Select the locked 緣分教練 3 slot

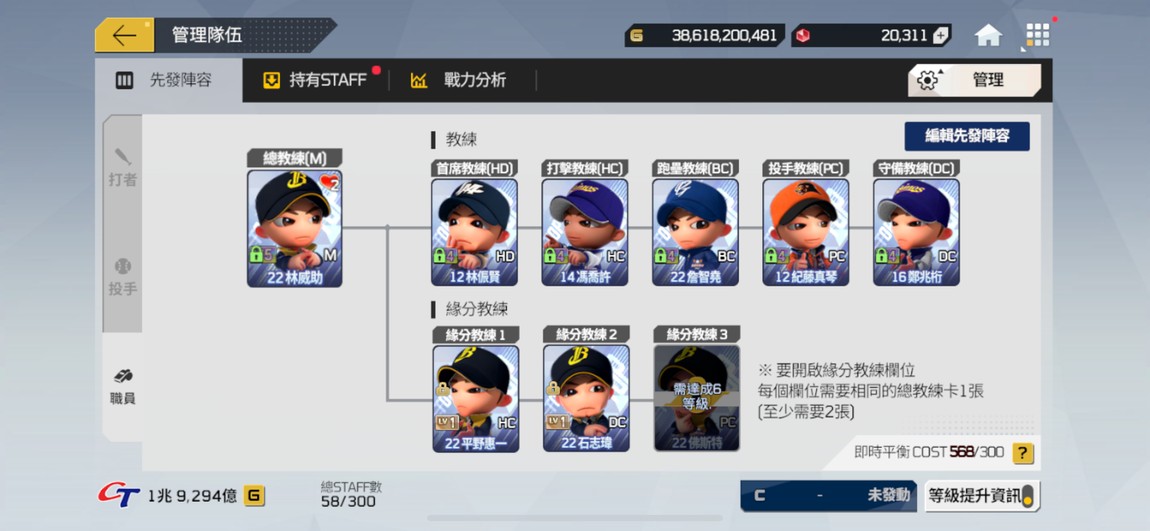(x=696, y=398)
